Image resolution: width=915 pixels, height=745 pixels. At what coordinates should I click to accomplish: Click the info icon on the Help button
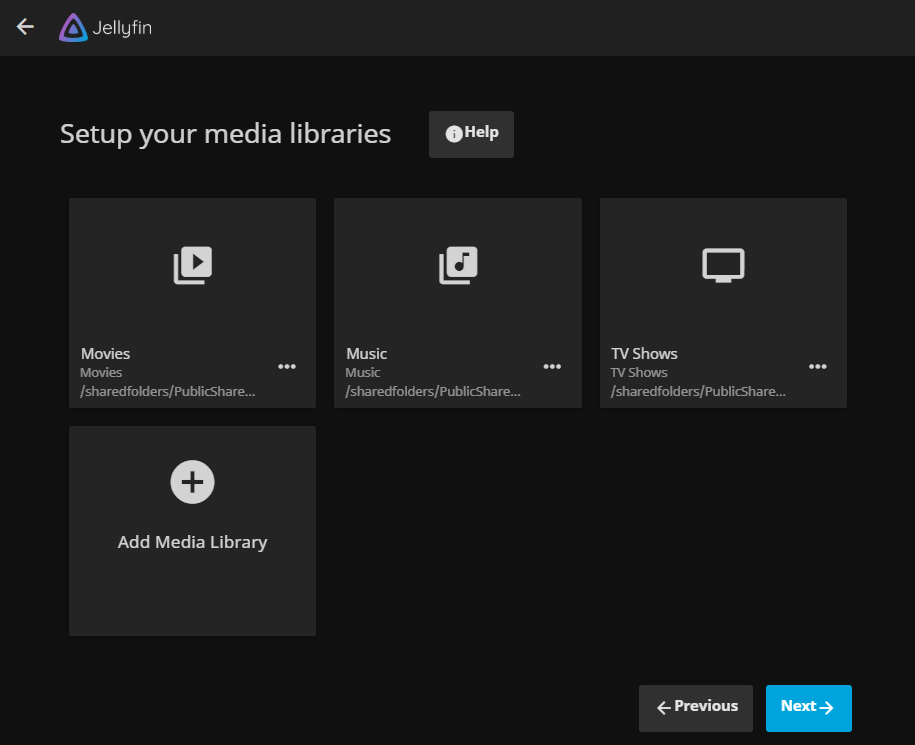click(x=454, y=134)
